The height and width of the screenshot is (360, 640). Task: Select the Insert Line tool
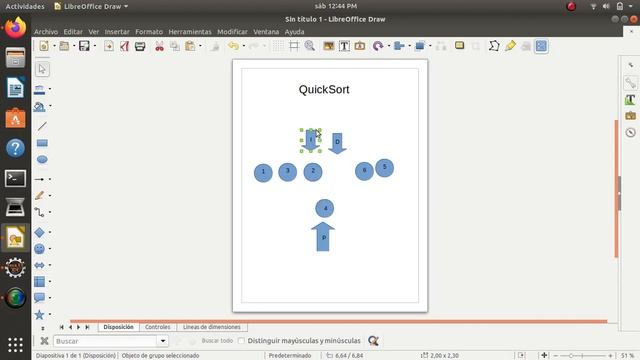[x=42, y=126]
